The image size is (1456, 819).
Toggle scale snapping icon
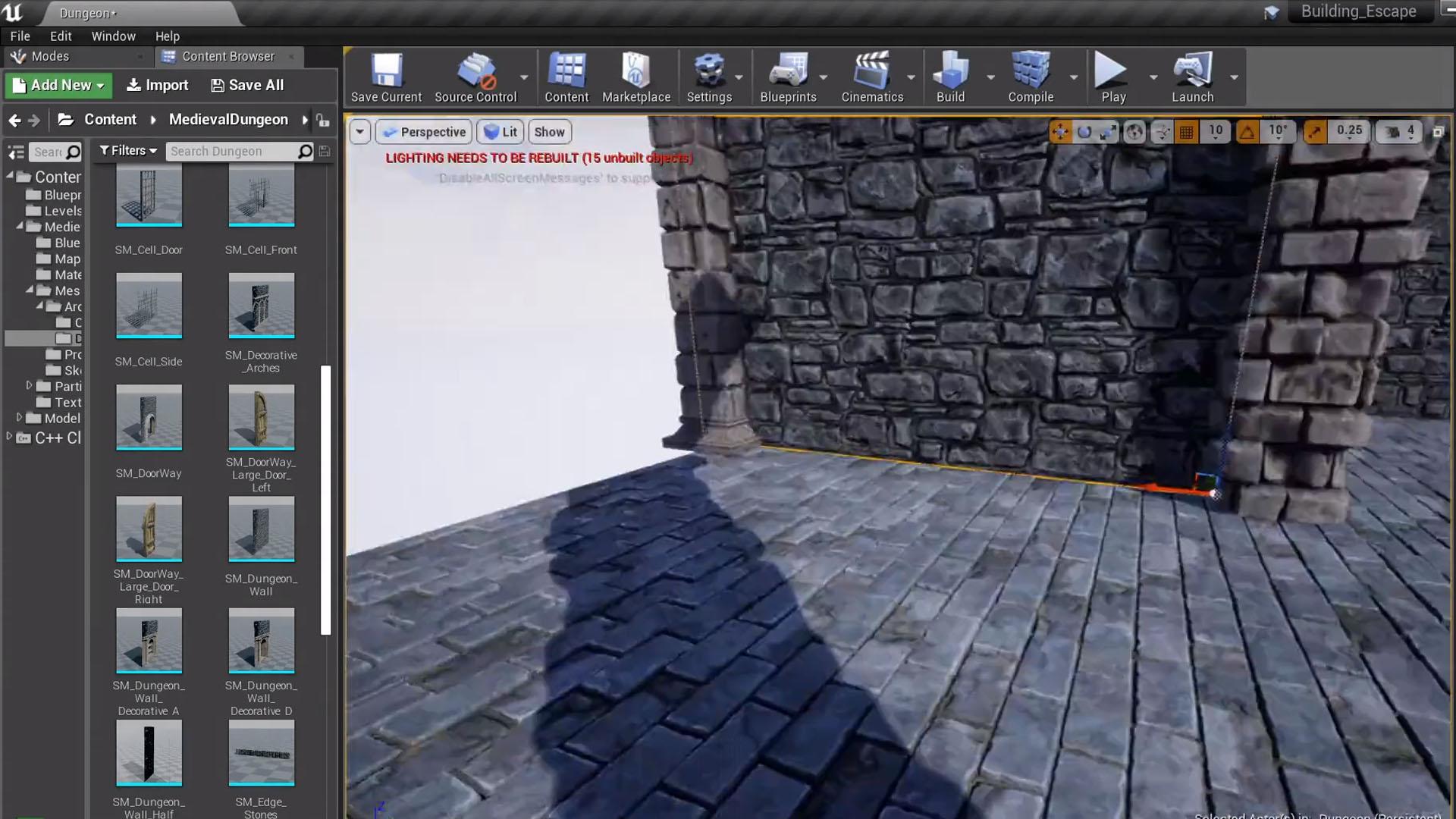(x=1314, y=132)
